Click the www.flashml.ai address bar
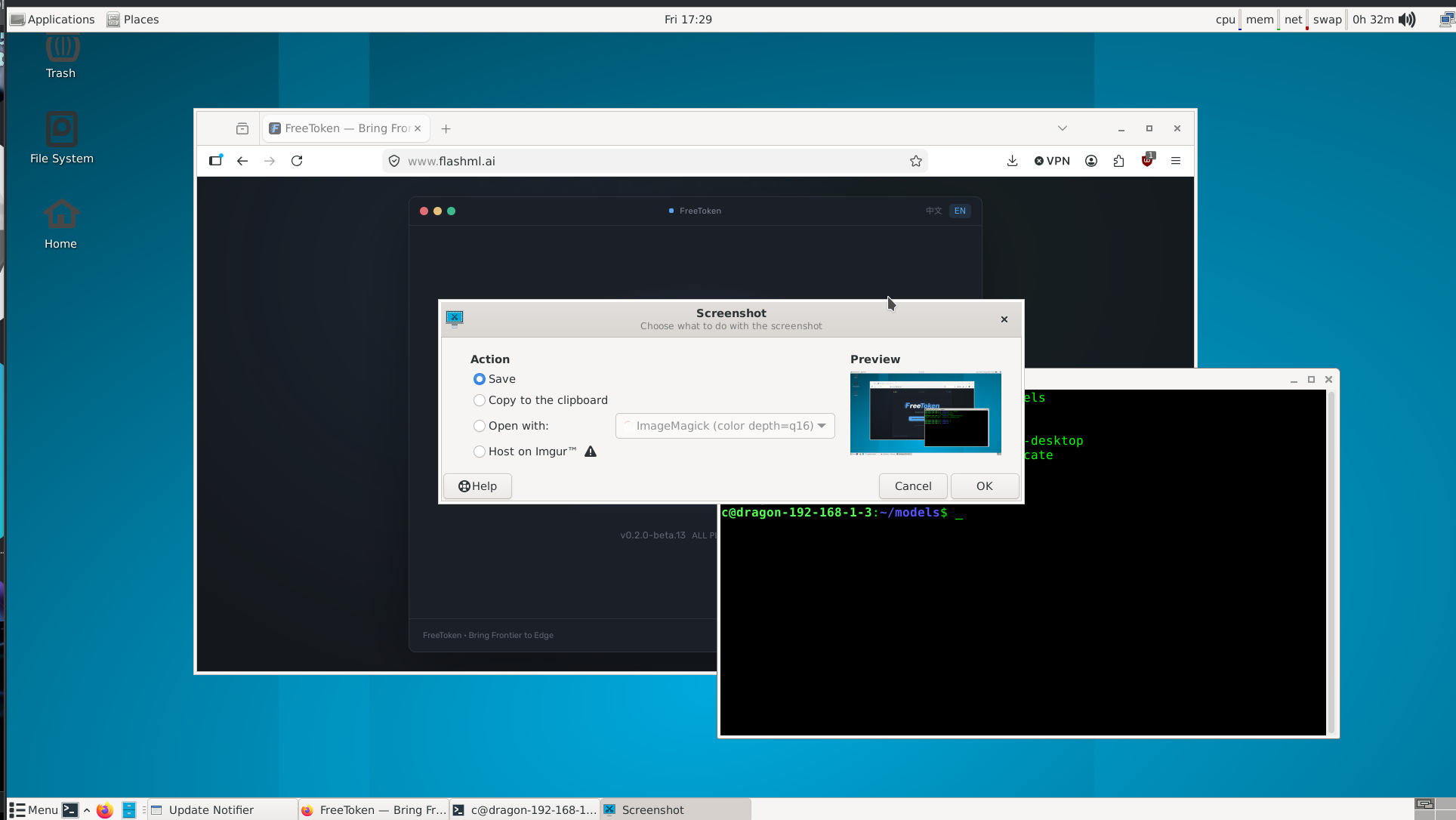 (x=655, y=161)
